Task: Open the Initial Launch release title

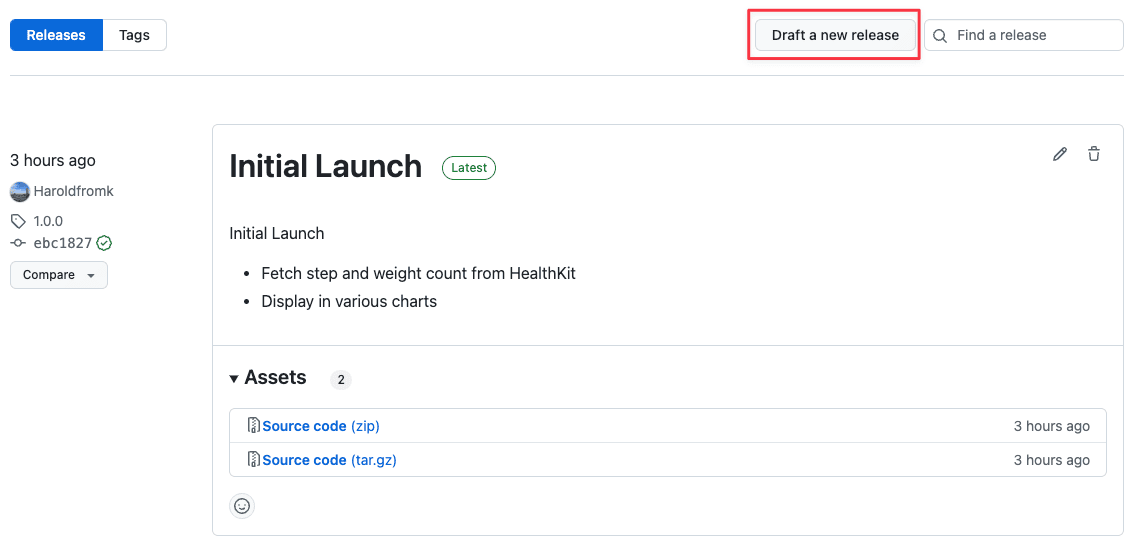Action: [x=325, y=166]
